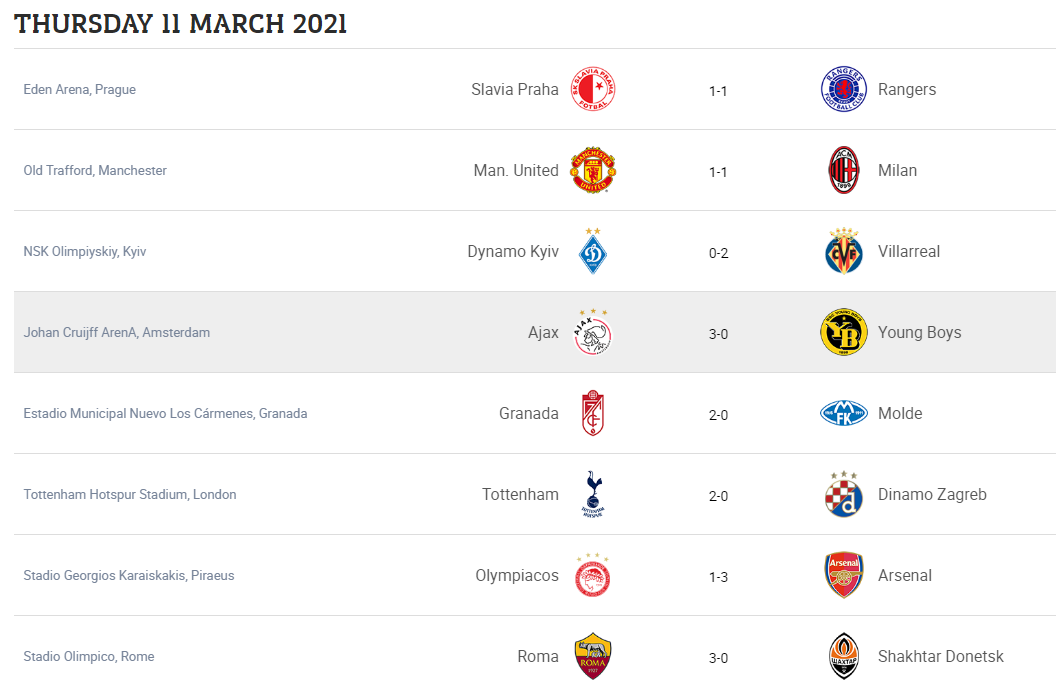The width and height of the screenshot is (1056, 684).
Task: Open the Arsenal cannon crest
Action: pos(844,576)
